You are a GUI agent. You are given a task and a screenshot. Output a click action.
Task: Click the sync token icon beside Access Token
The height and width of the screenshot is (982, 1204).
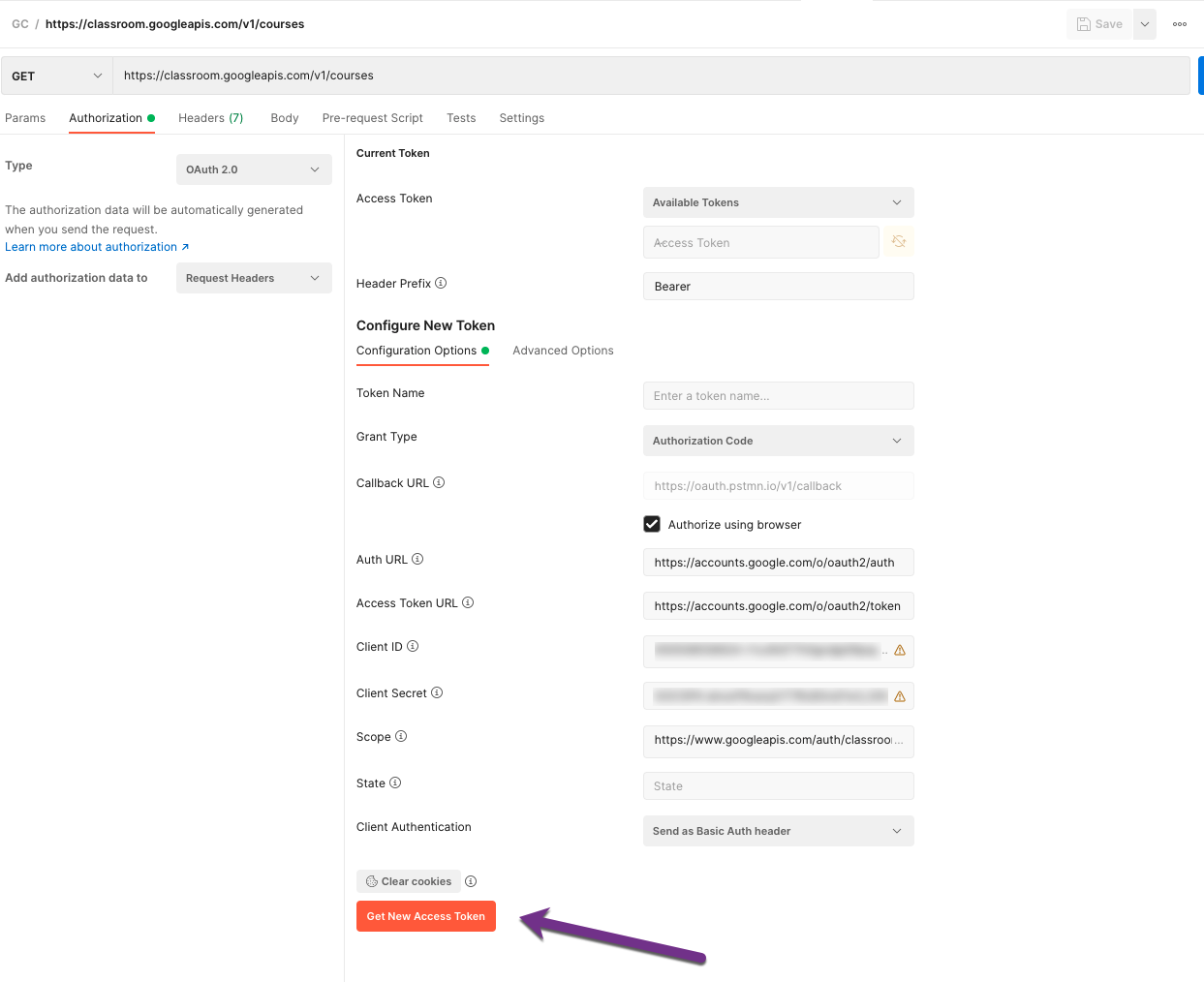(x=899, y=242)
